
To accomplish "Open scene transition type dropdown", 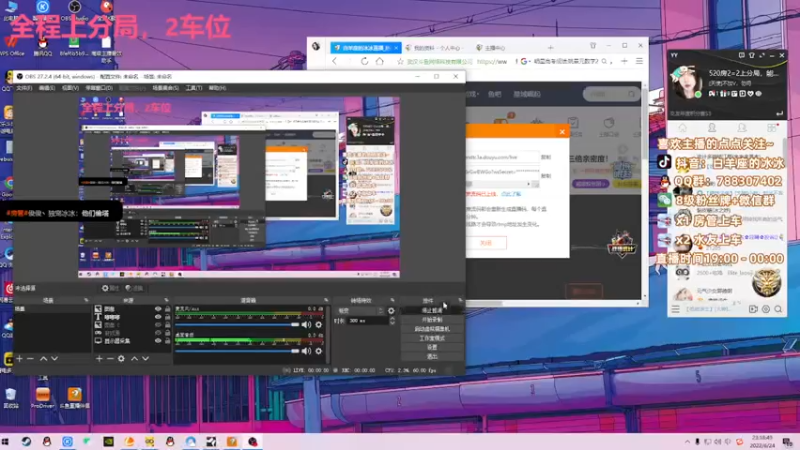I will pos(360,311).
